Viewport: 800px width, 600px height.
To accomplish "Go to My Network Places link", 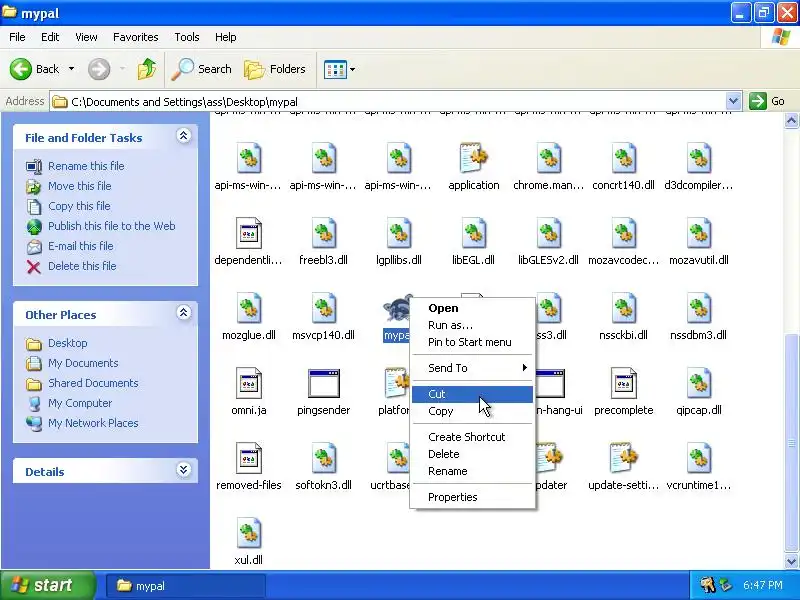I will [x=93, y=423].
